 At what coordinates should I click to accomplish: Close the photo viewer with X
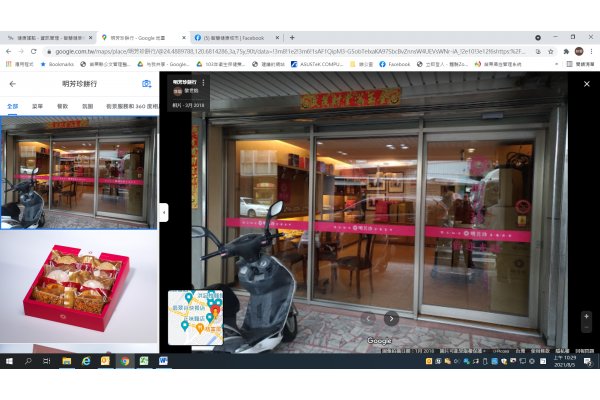587,84
